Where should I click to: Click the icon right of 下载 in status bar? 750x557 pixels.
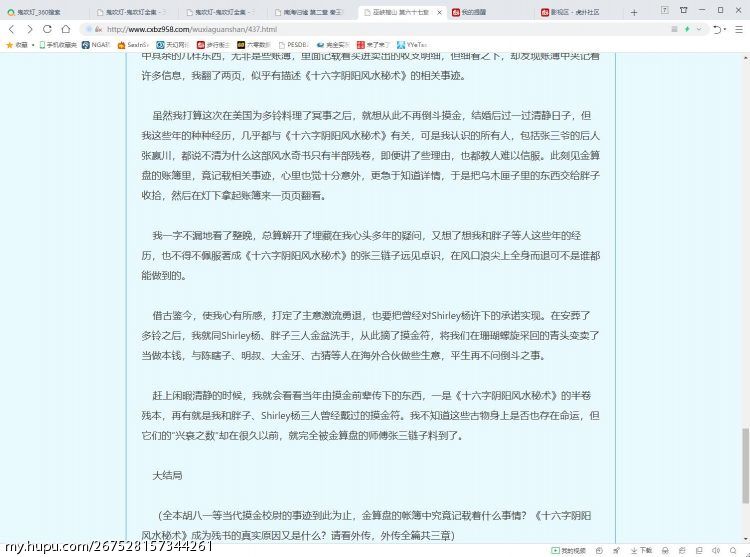[665, 551]
